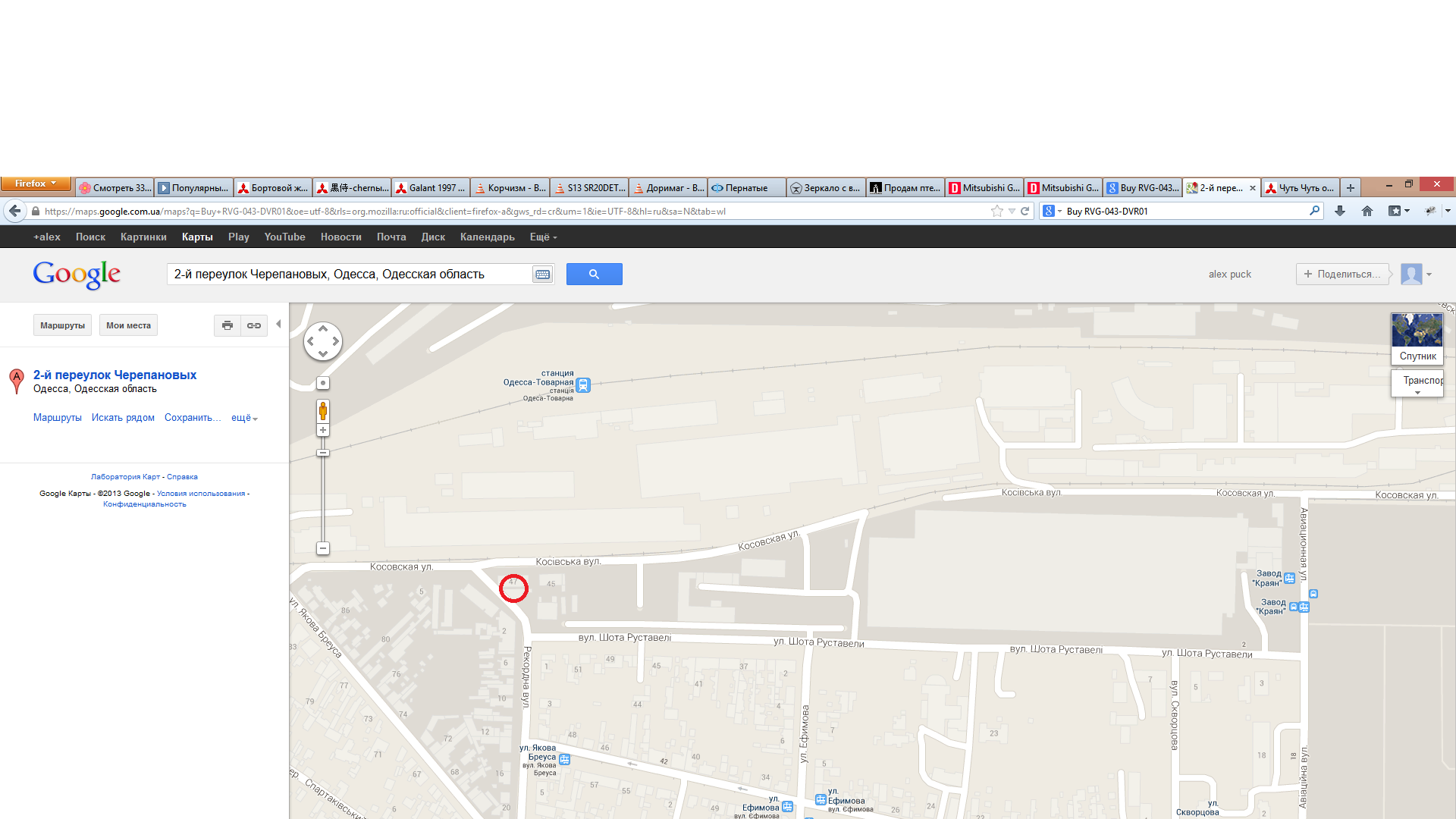
Task: Open Картинки in Google bar
Action: 143,237
